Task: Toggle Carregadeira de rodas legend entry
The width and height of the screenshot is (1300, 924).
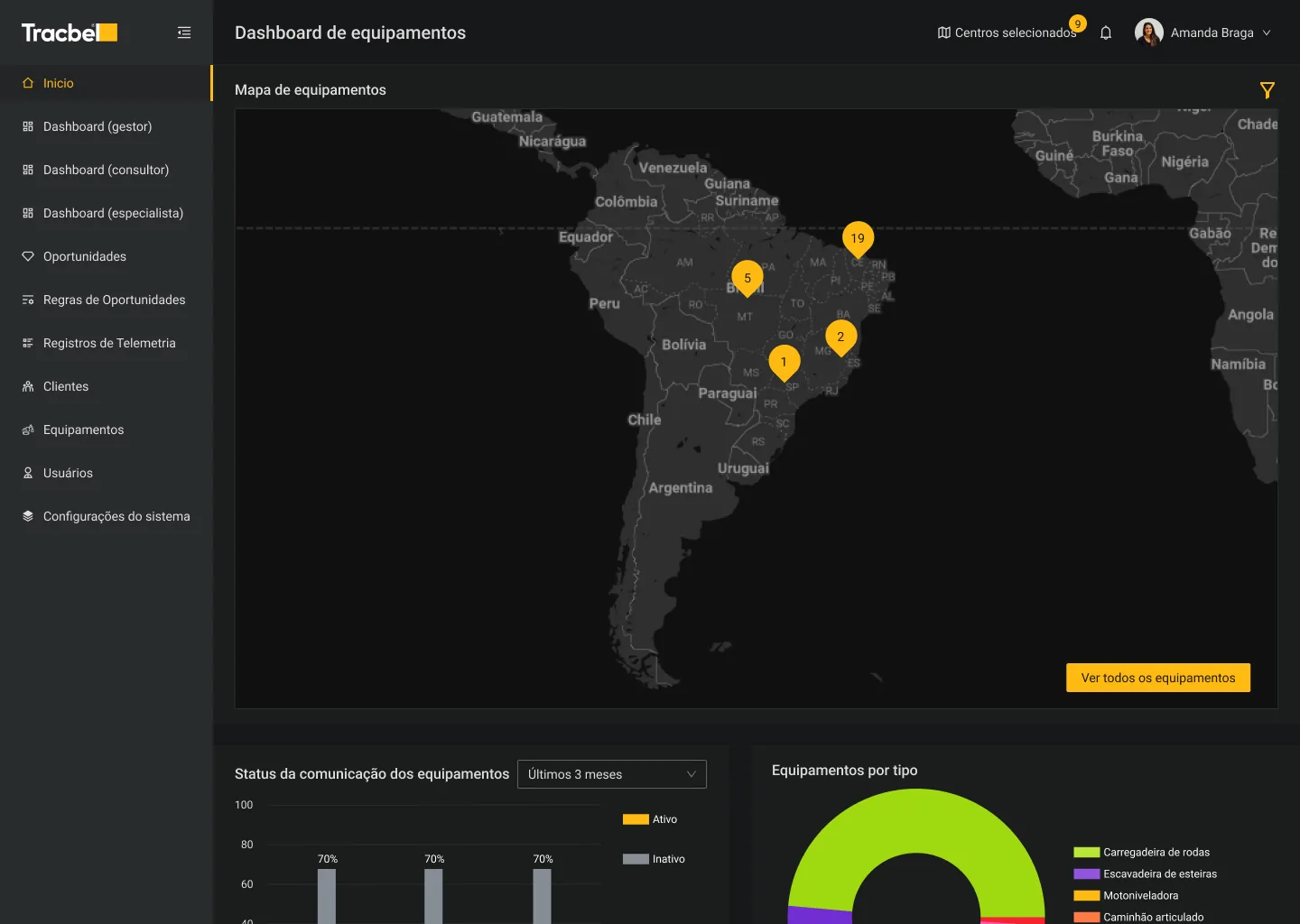Action: (x=1141, y=852)
